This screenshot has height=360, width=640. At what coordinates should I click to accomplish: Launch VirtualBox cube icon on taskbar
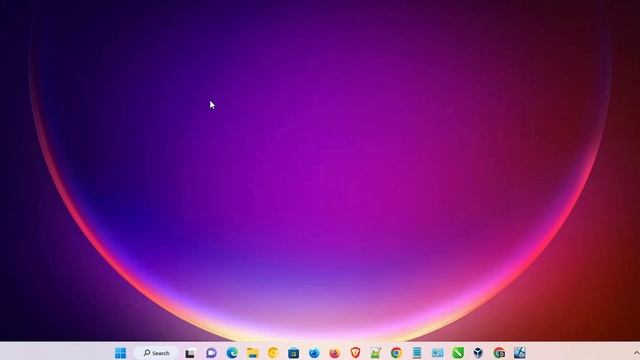[478, 353]
